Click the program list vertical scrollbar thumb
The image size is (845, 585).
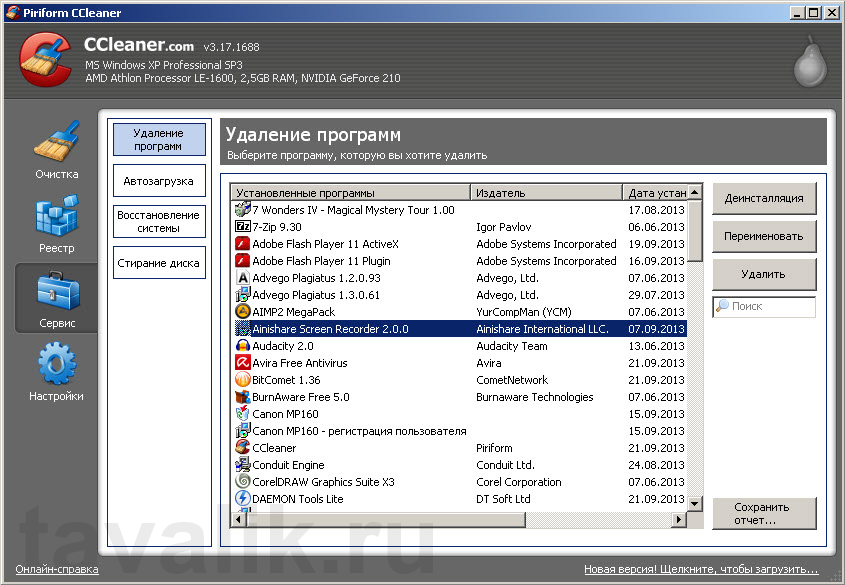point(695,230)
